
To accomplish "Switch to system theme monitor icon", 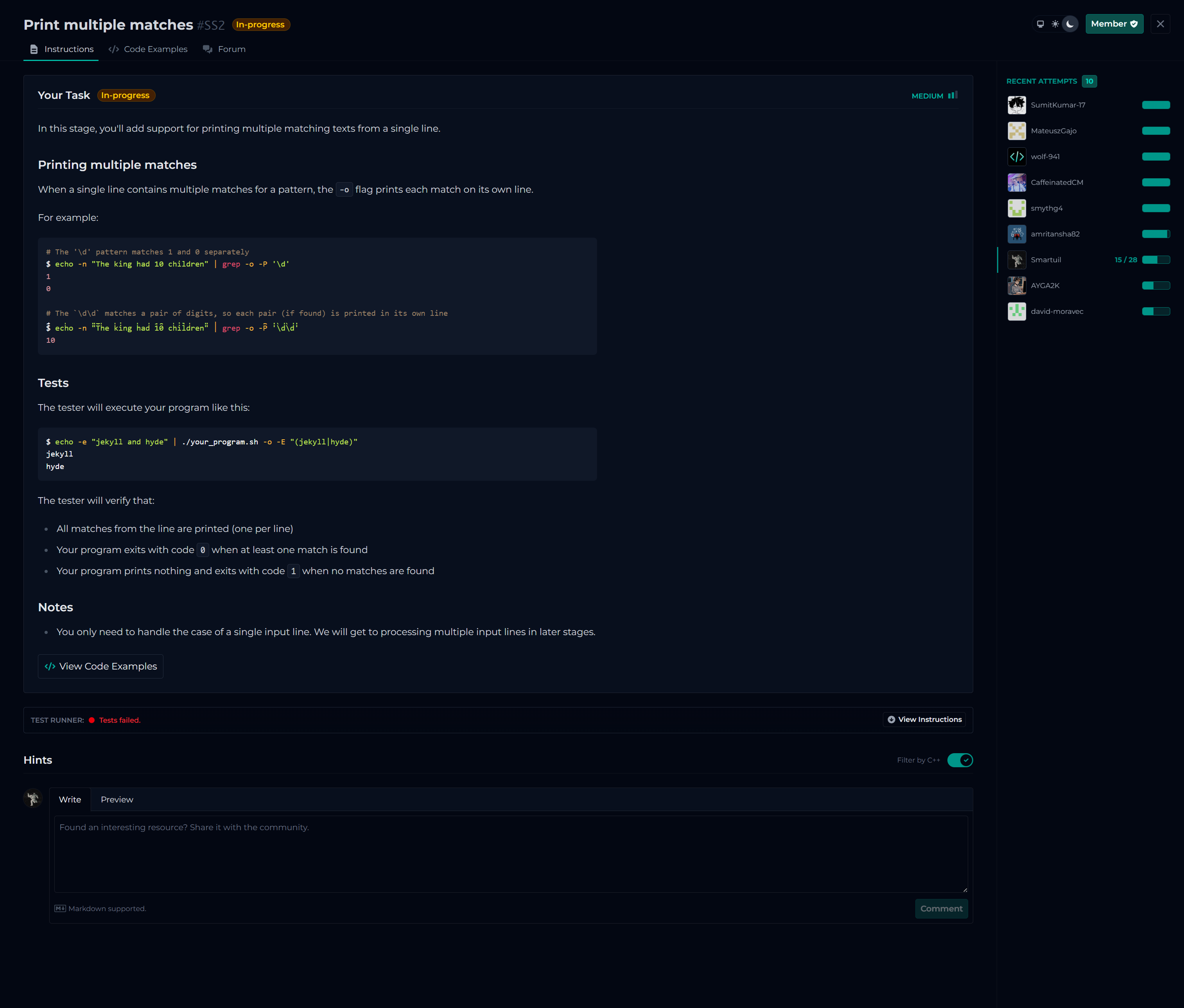I will click(1040, 24).
